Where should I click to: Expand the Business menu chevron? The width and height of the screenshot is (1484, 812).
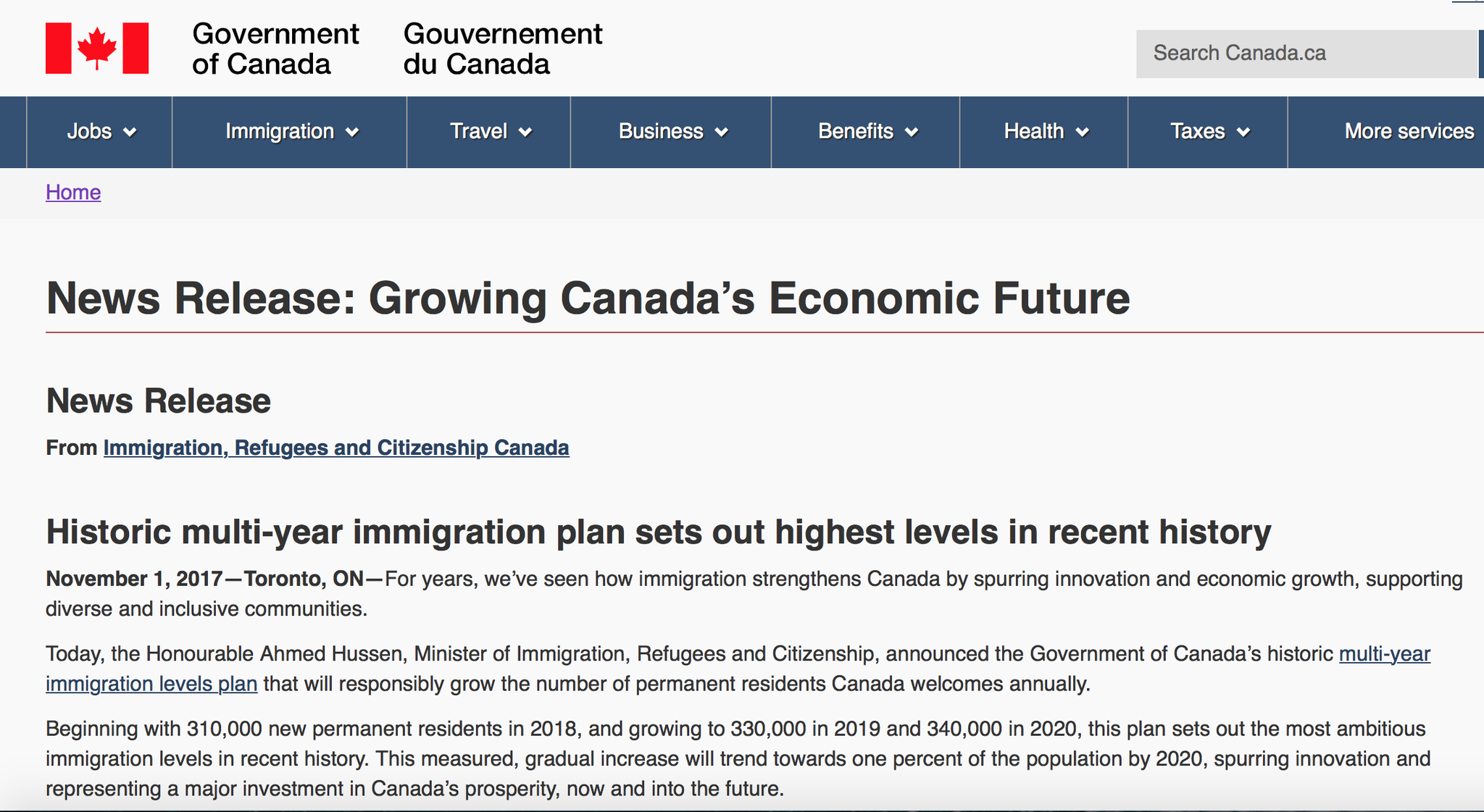pyautogui.click(x=722, y=133)
